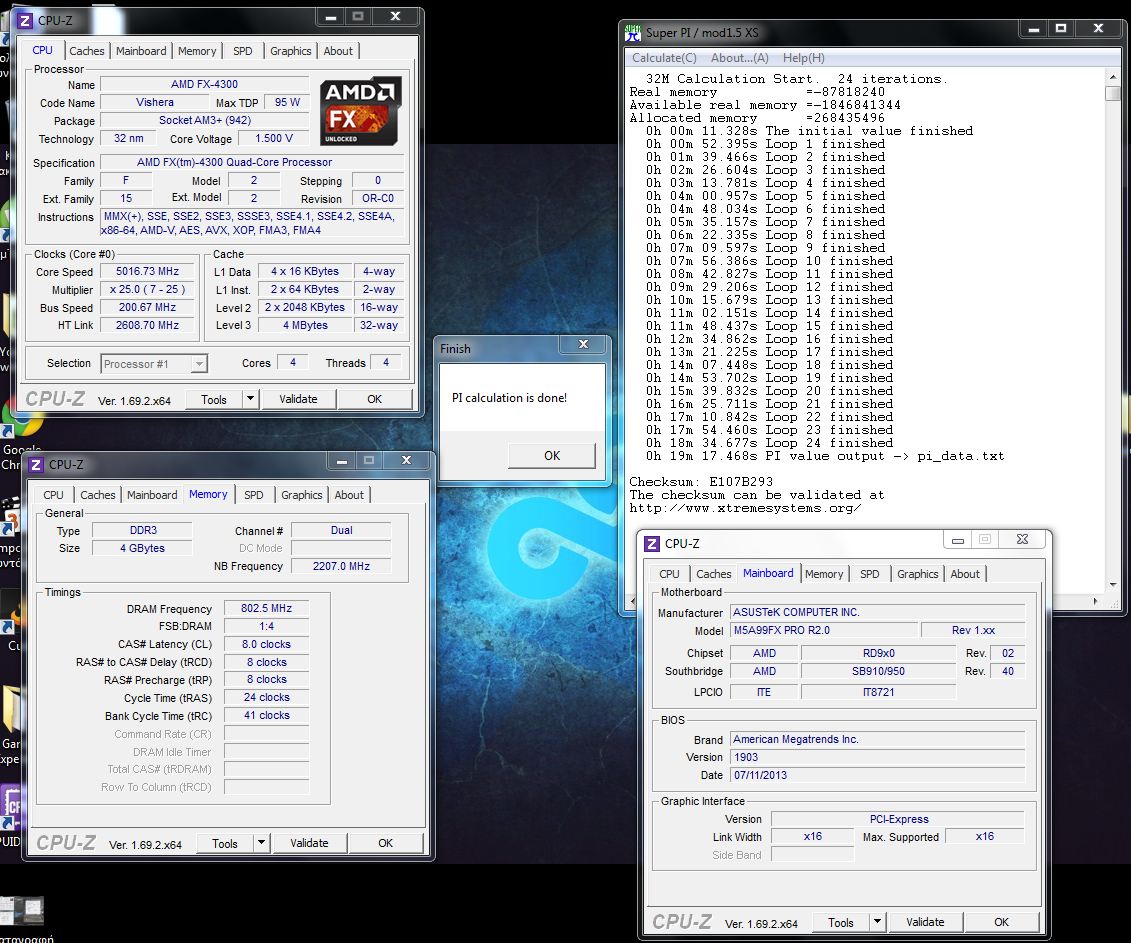Select the SPD tab in the CPU-Z processor window
1131x943 pixels.
tap(243, 51)
